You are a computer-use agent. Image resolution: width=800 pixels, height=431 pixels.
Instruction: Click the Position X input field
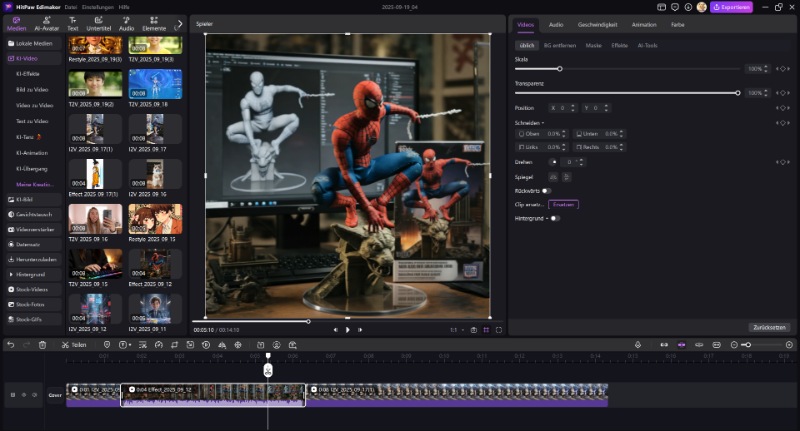tap(563, 108)
